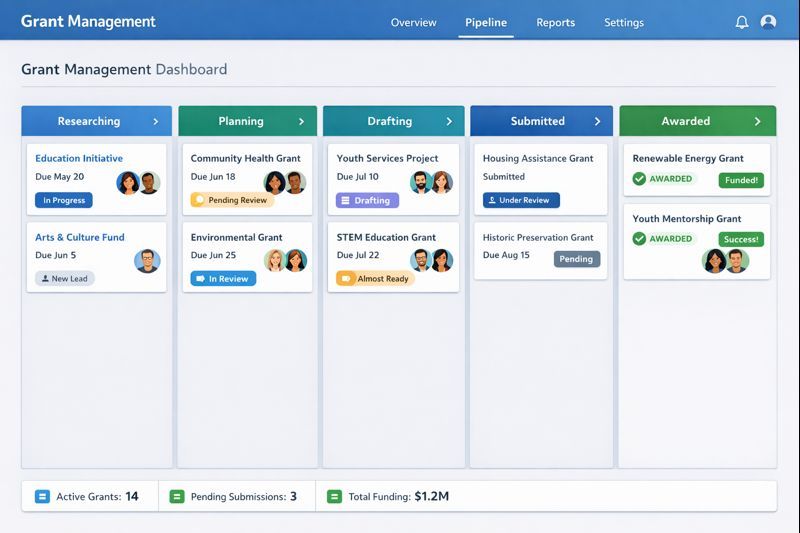Viewport: 800px width, 533px height.
Task: Open the Settings tab
Action: [x=623, y=22]
